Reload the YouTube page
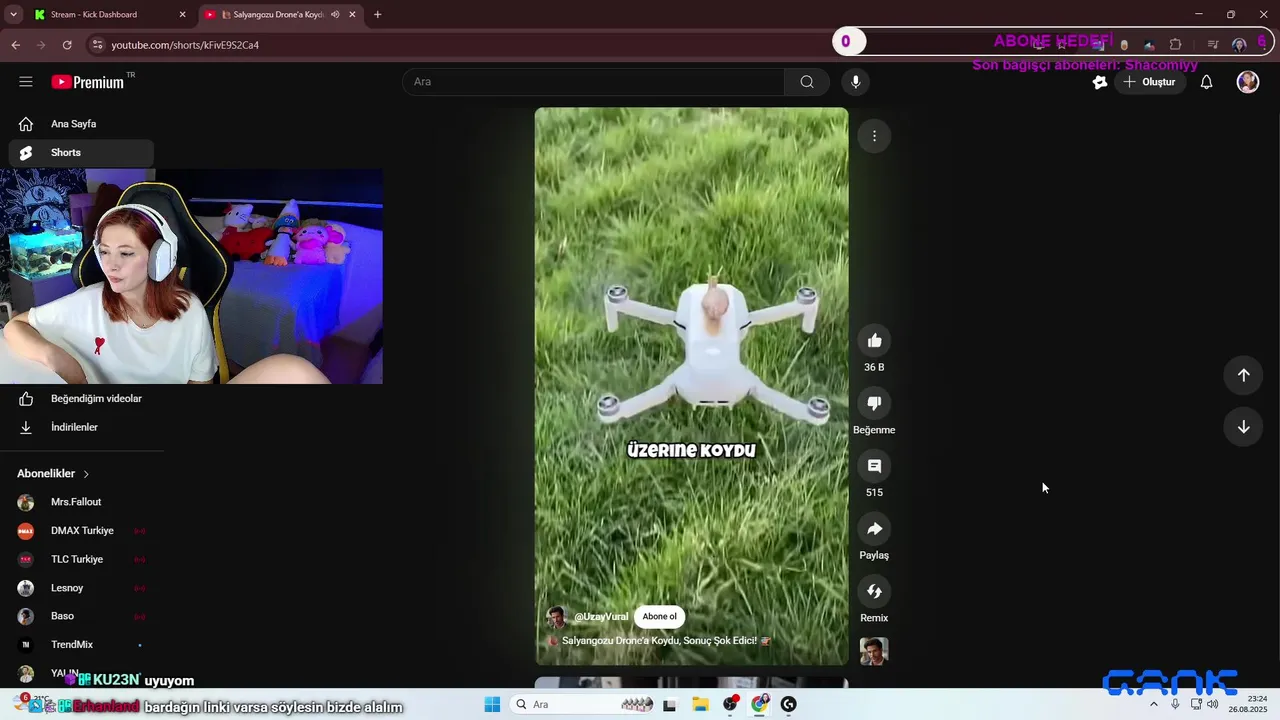 click(x=67, y=45)
